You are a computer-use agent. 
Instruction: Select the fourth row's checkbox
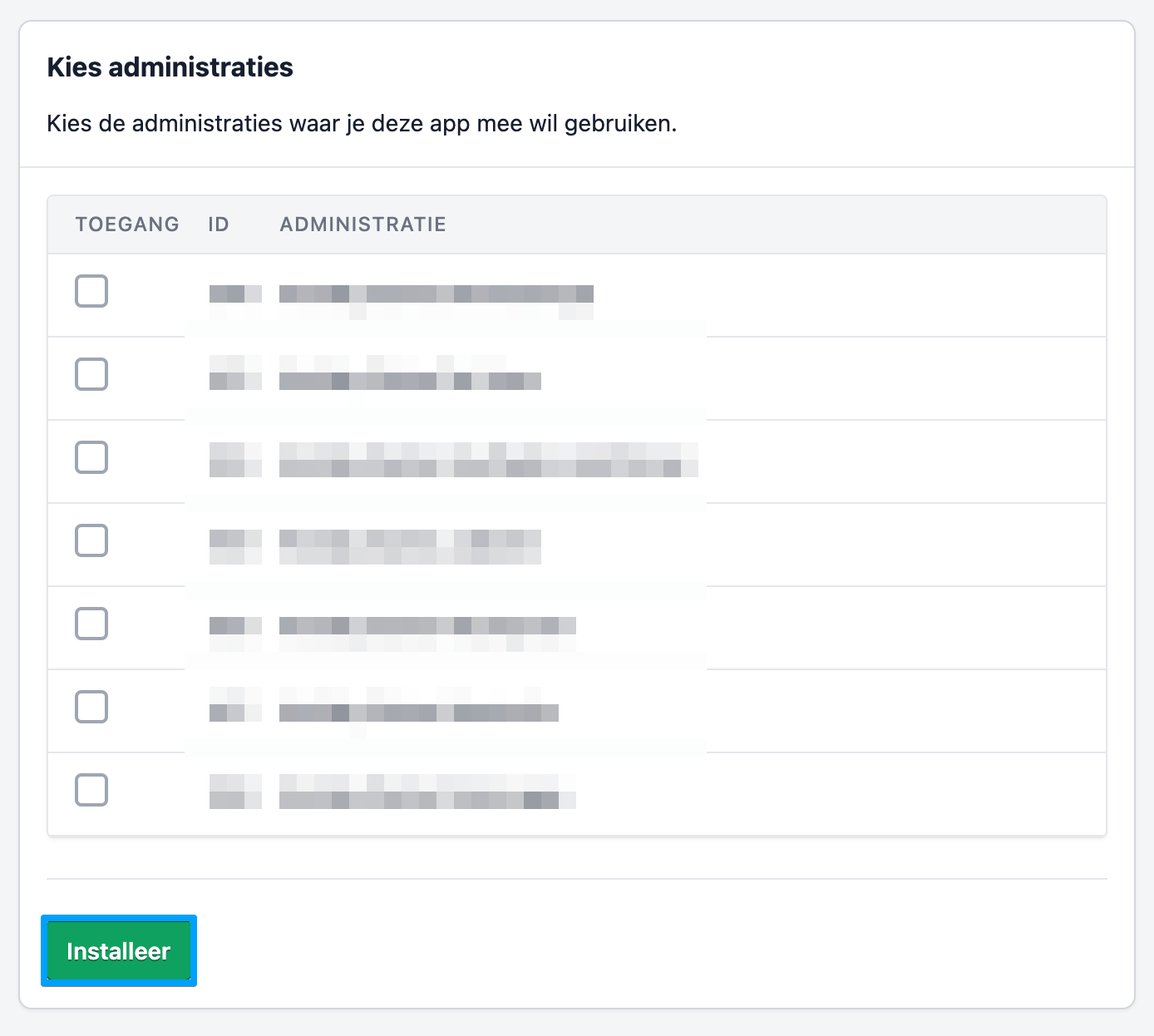[x=91, y=541]
